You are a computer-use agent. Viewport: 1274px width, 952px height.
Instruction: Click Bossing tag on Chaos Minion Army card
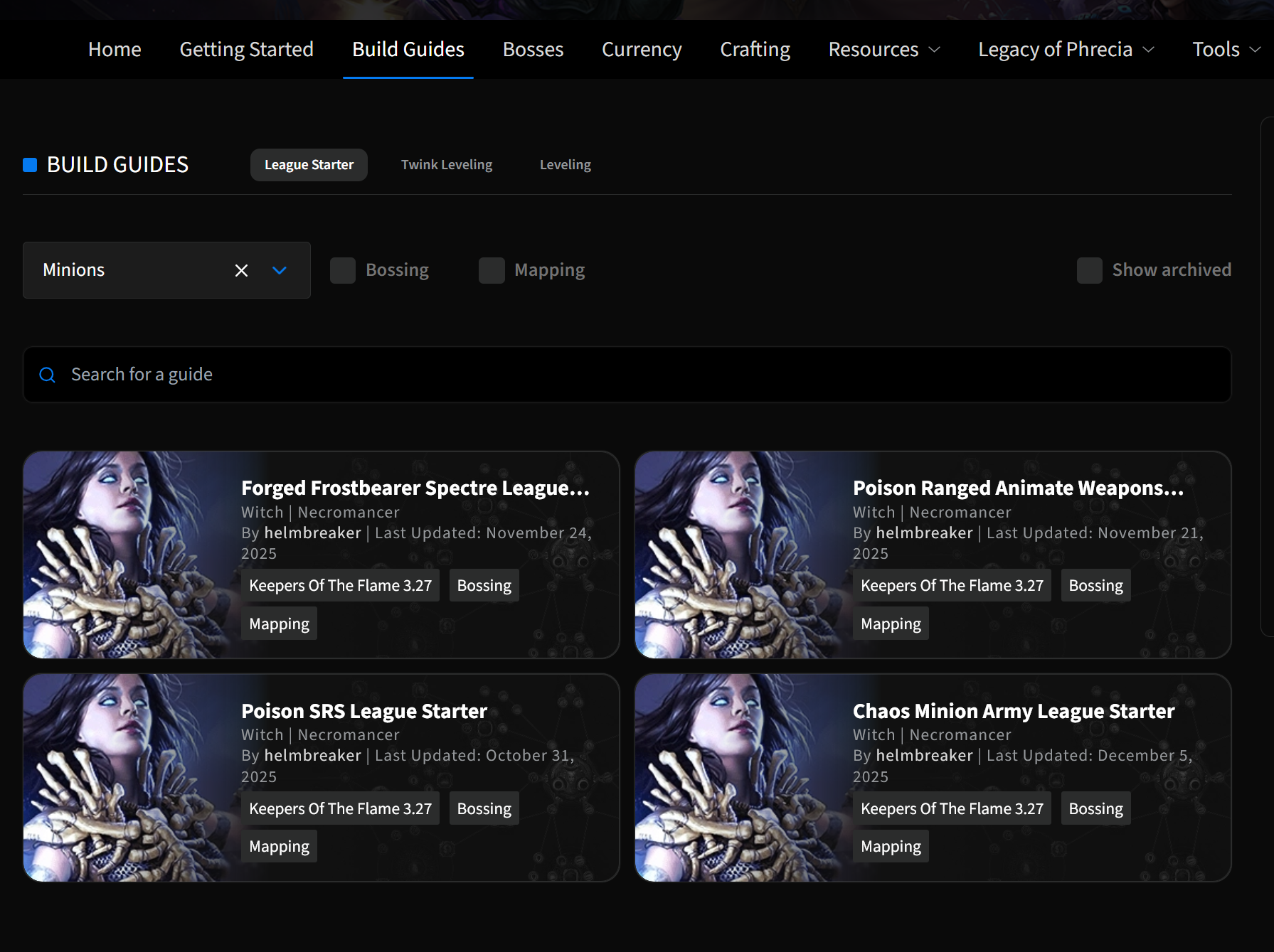(x=1095, y=808)
